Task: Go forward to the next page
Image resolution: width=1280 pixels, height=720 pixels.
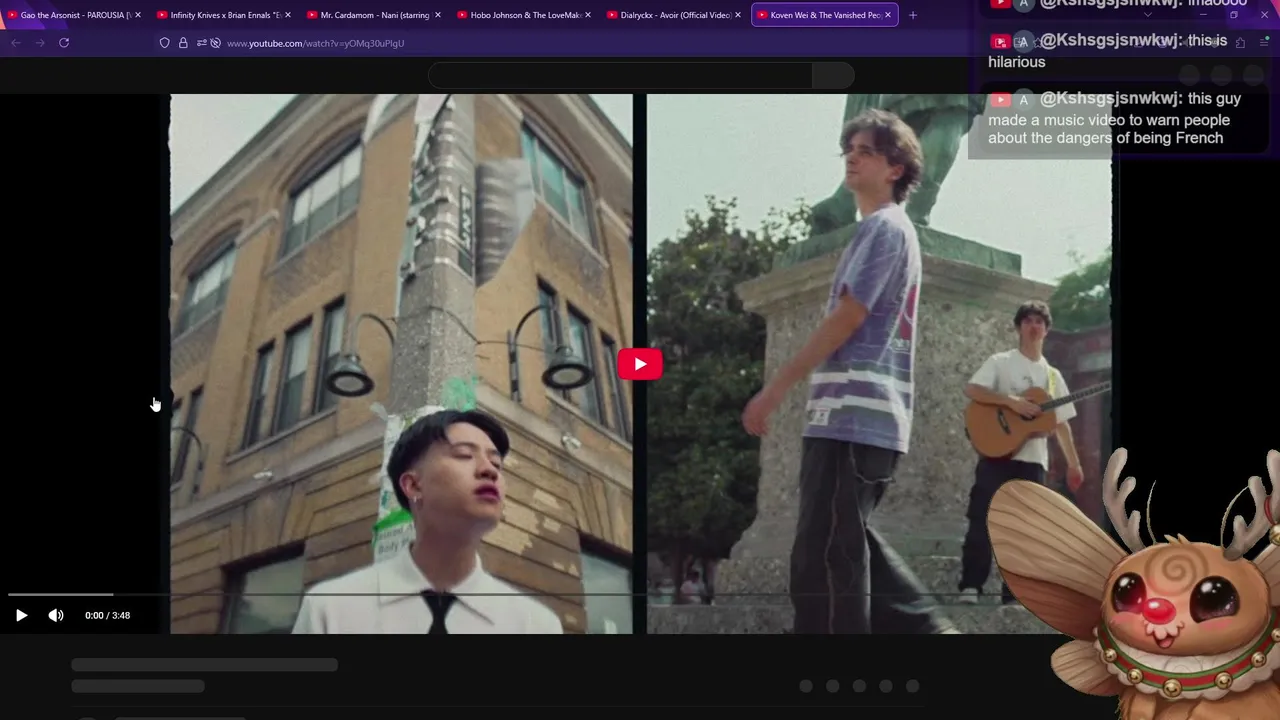Action: 40,43
